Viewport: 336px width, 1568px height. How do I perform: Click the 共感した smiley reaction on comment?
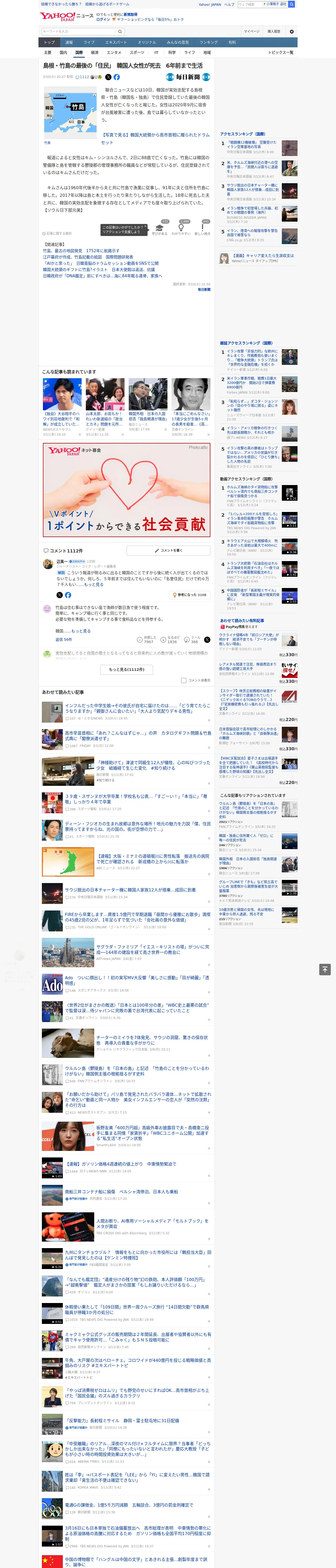click(x=147, y=640)
